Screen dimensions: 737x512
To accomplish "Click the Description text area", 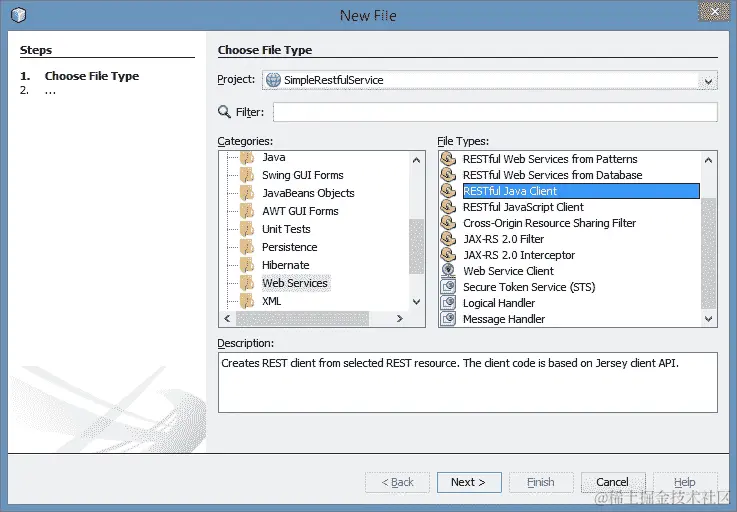I will pos(468,383).
